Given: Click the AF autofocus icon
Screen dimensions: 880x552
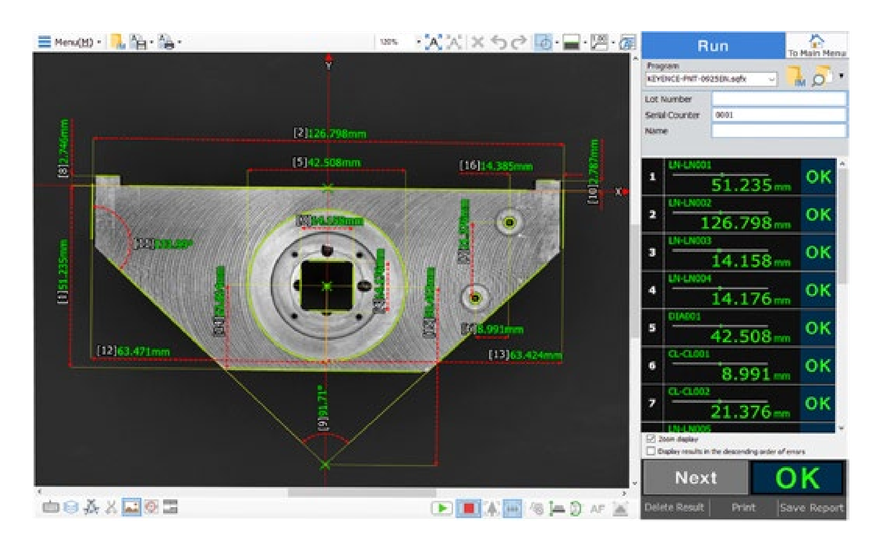Looking at the screenshot, I should click(x=597, y=508).
